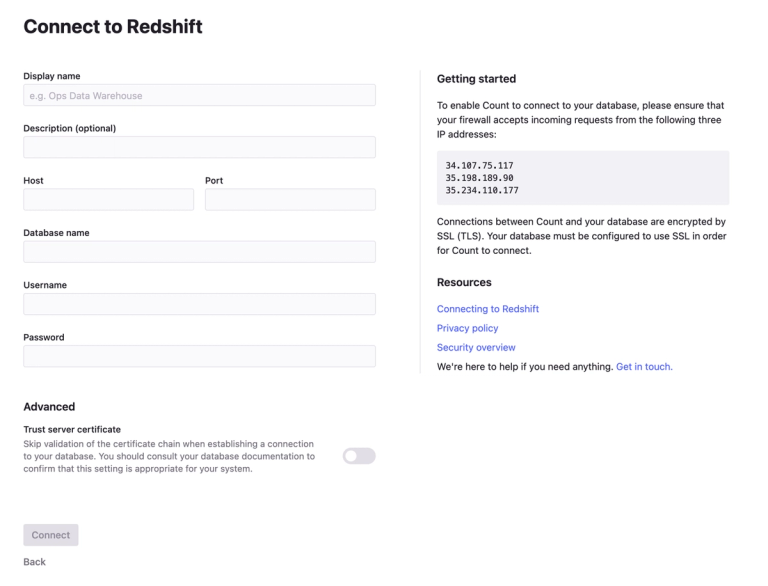The width and height of the screenshot is (768, 586).
Task: Select the Host input box
Action: [x=108, y=199]
